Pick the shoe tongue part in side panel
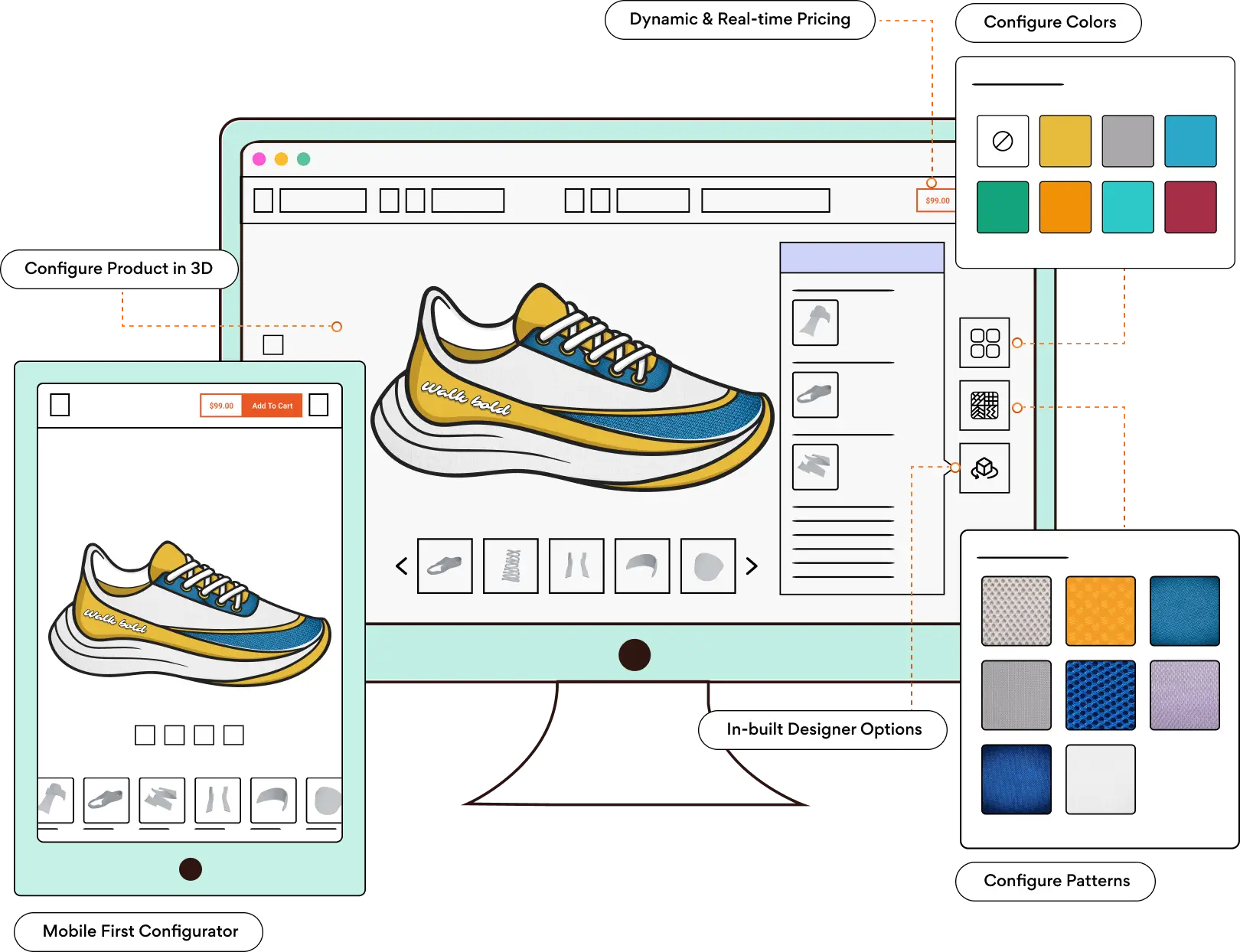1240x952 pixels. point(815,323)
